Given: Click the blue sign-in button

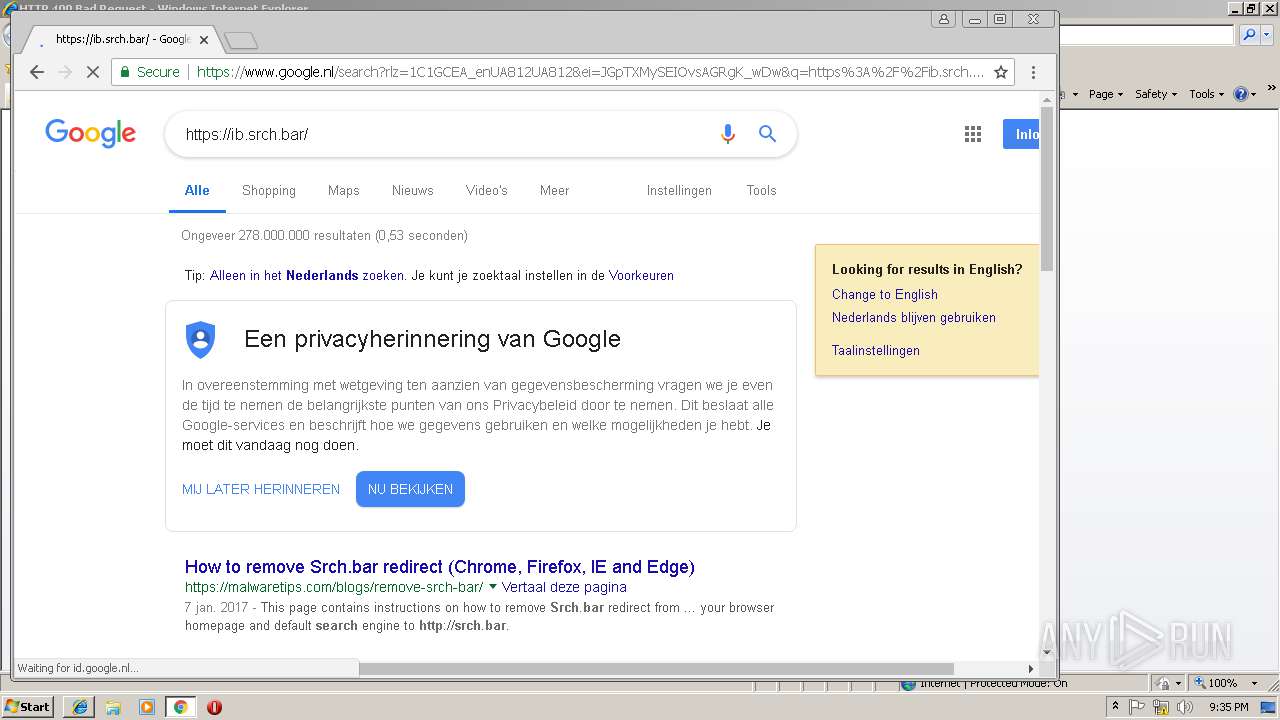Looking at the screenshot, I should click(x=1021, y=134).
